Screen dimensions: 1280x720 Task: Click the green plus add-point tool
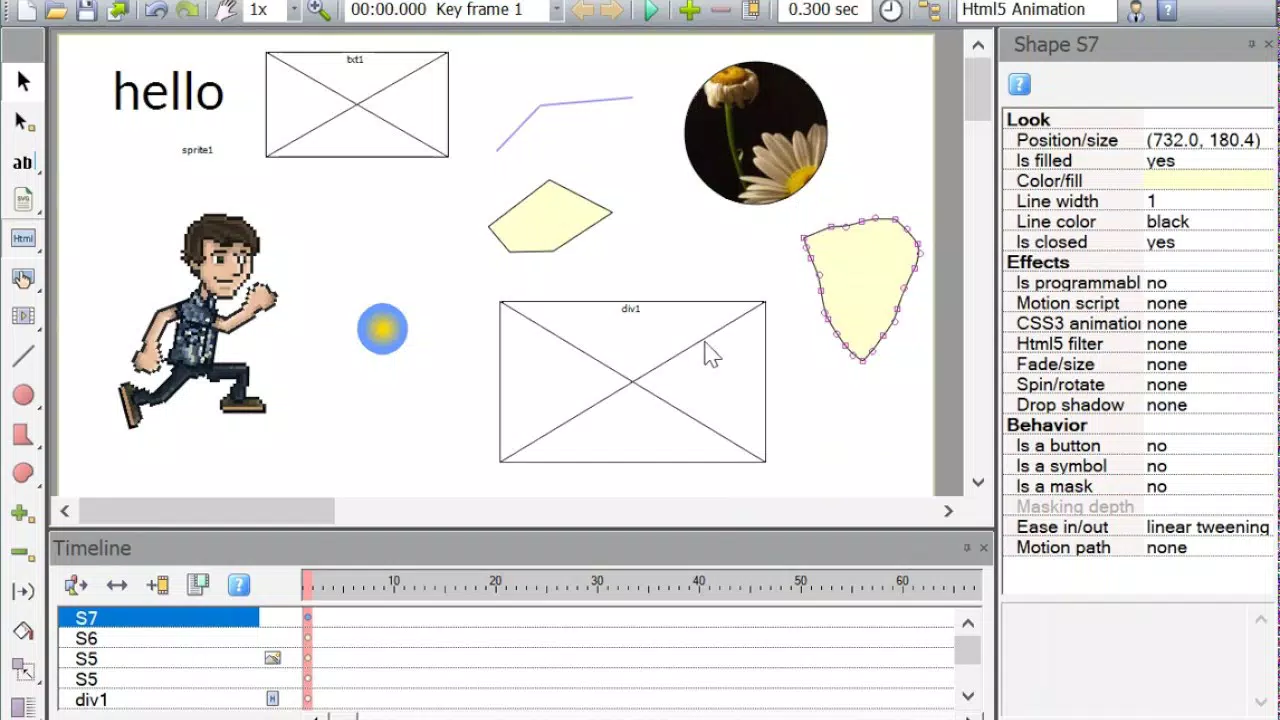tap(23, 513)
